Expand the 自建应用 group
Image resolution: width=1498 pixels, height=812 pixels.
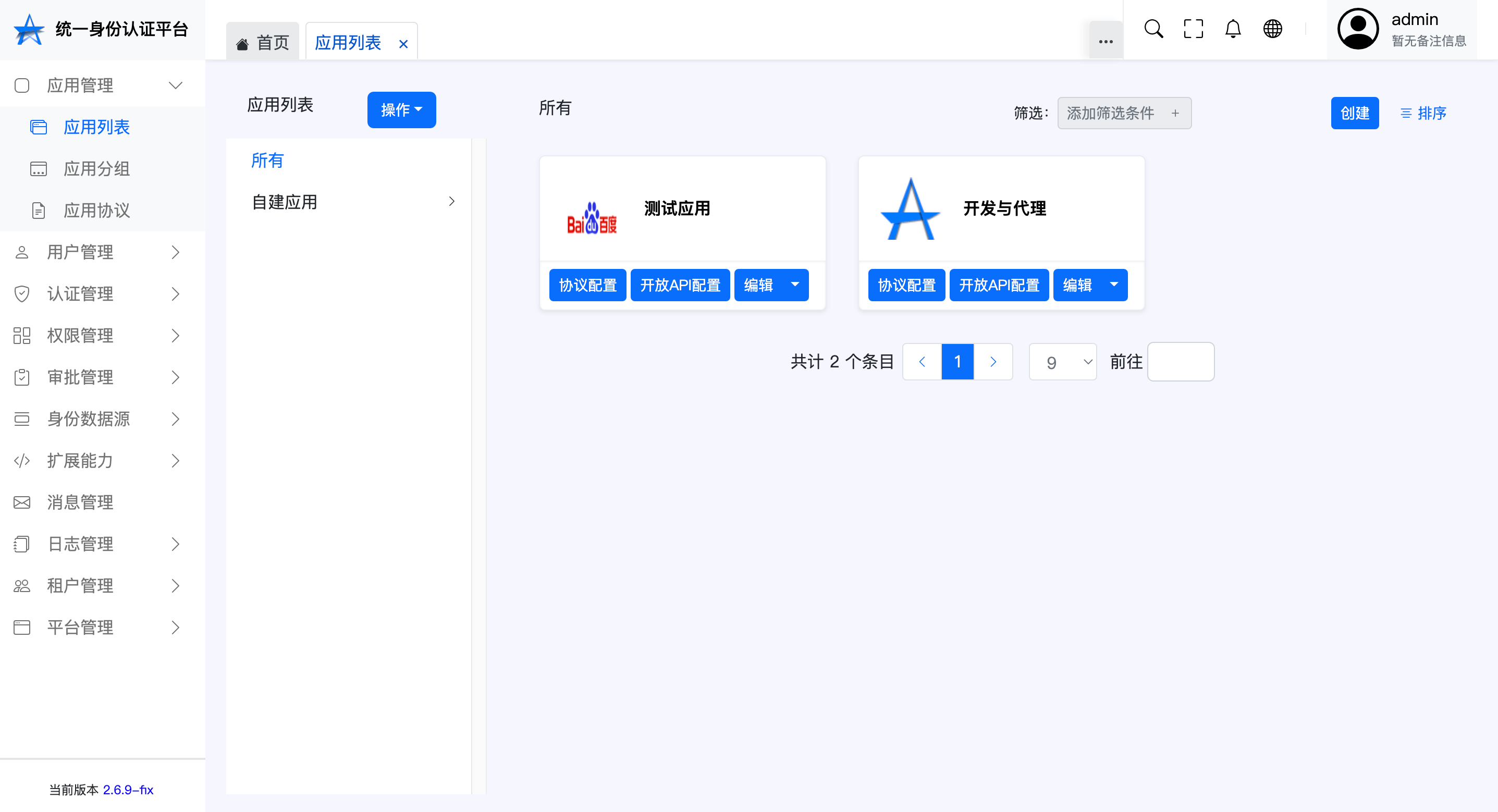451,202
